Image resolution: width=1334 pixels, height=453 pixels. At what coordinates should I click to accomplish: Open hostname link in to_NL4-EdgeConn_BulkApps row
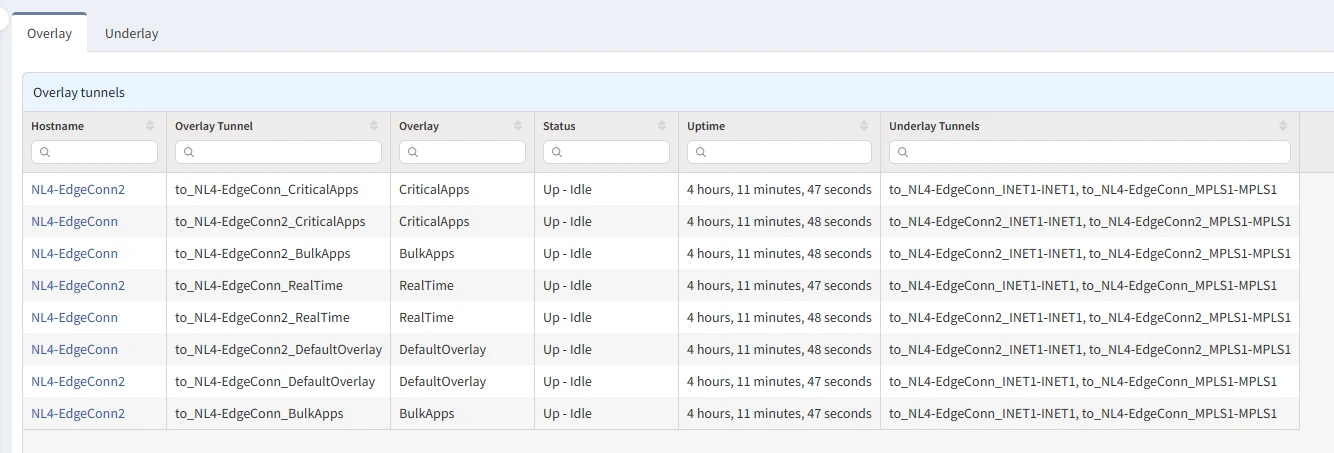click(78, 413)
